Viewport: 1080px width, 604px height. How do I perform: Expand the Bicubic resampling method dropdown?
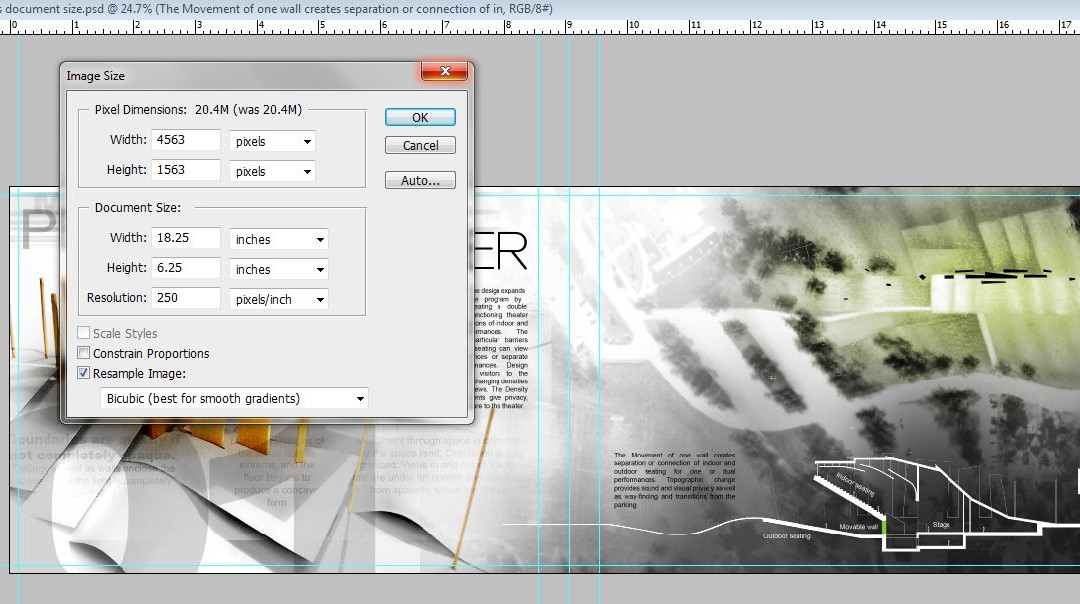[234, 398]
